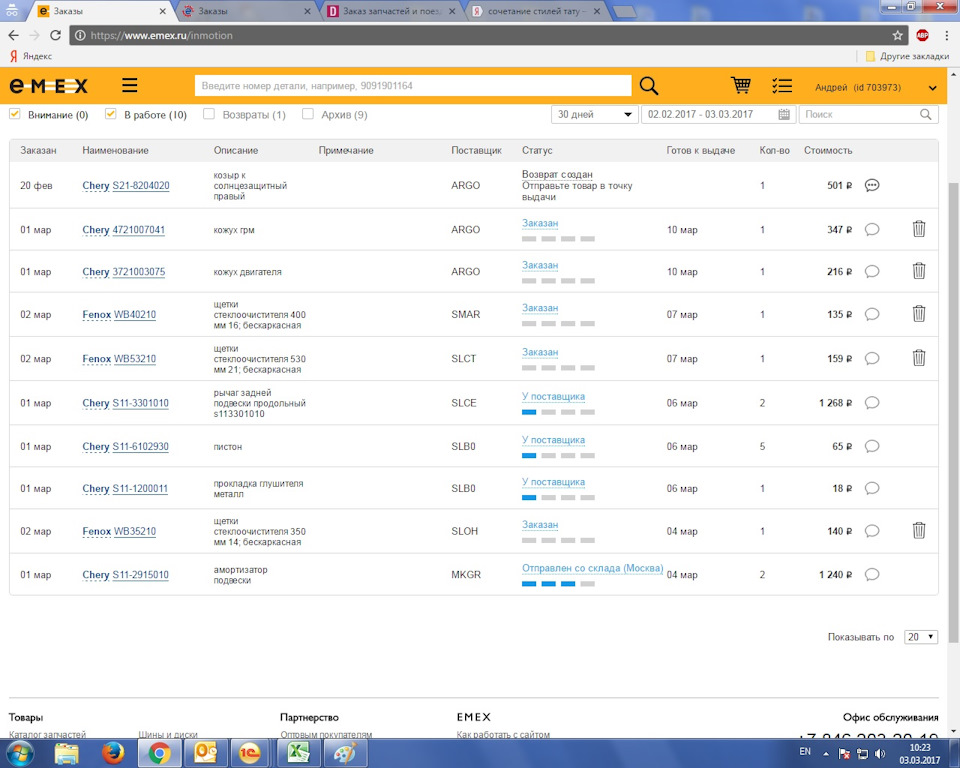This screenshot has width=960, height=768.
Task: Switch to Заказ запчастей browser tab
Action: click(392, 11)
